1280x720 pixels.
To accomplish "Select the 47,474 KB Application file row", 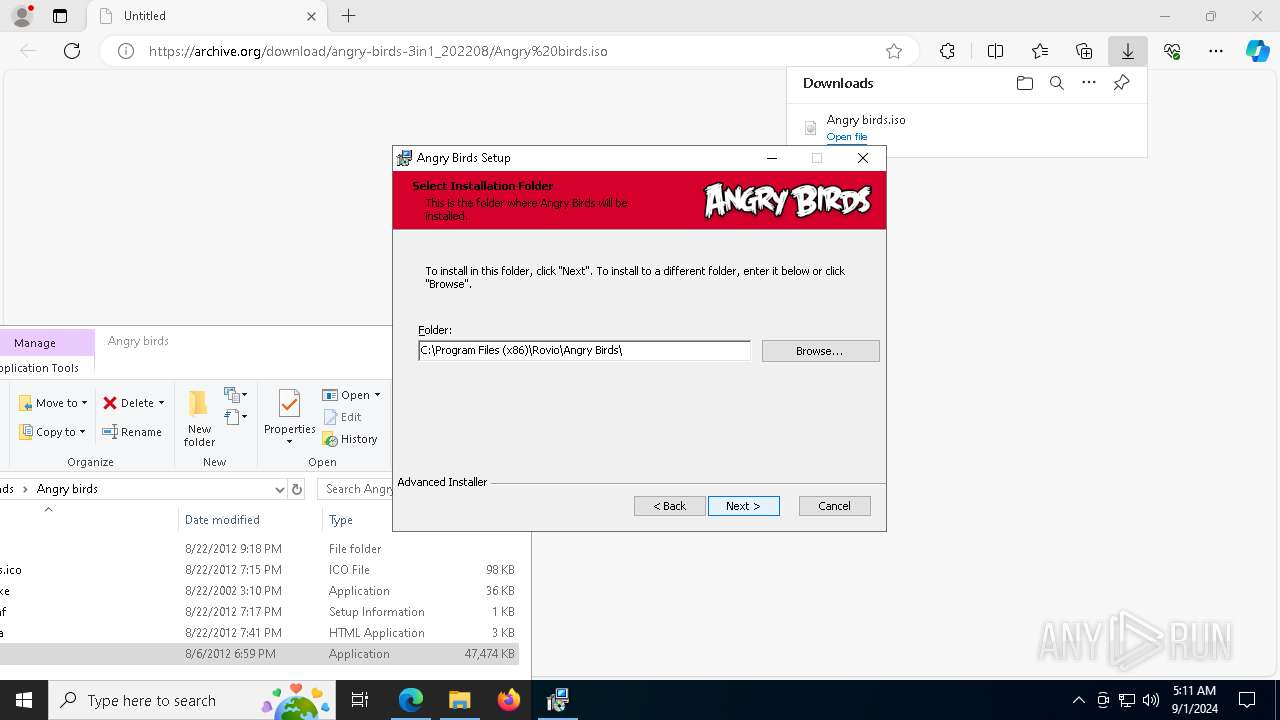I will (x=259, y=654).
